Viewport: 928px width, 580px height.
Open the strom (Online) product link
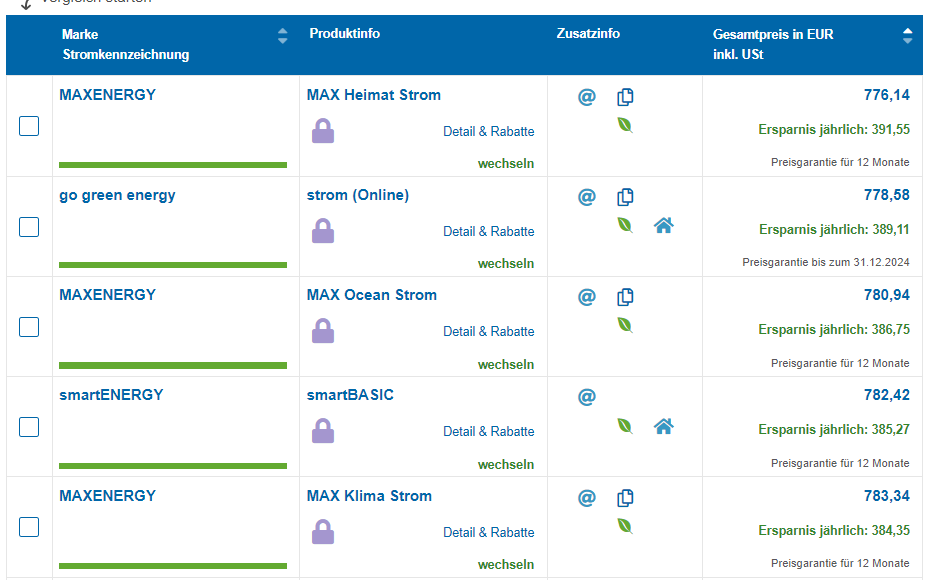(357, 195)
